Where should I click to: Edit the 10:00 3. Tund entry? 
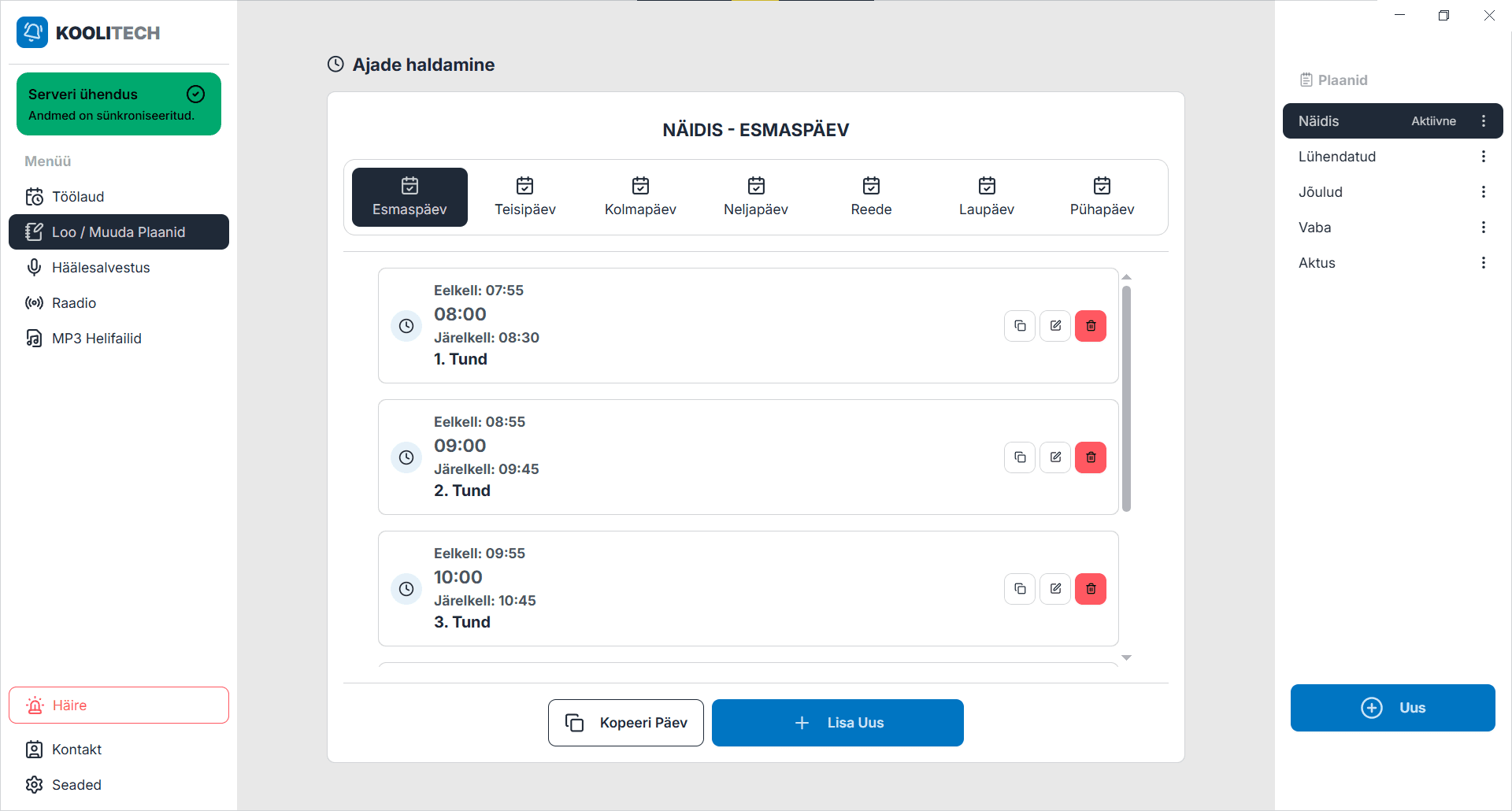pos(1055,589)
